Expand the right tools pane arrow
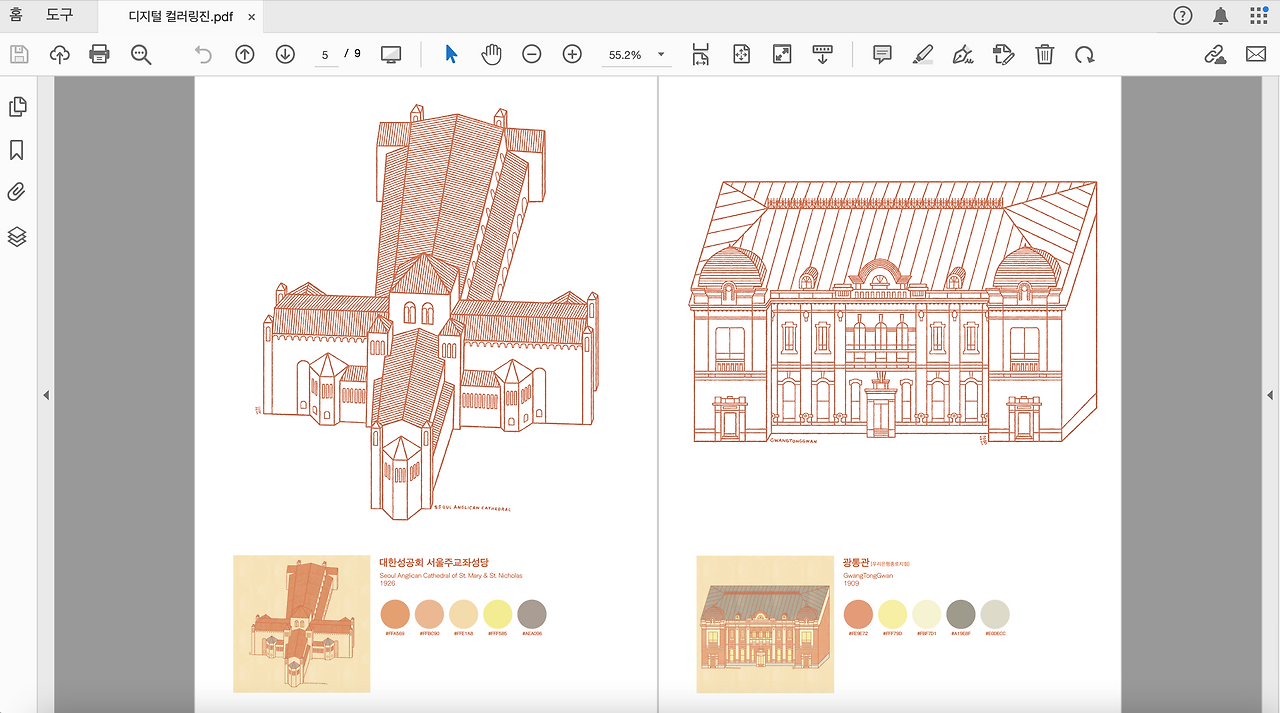 (x=1271, y=396)
